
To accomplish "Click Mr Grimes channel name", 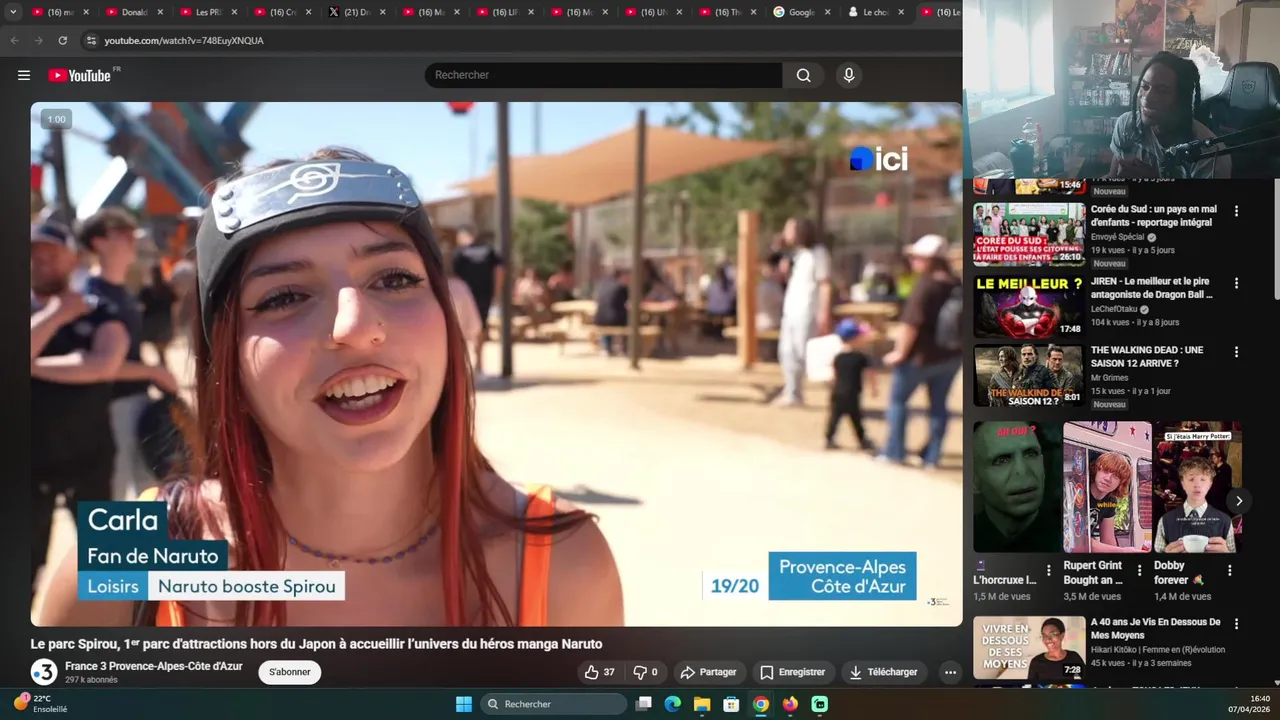I will (1109, 378).
